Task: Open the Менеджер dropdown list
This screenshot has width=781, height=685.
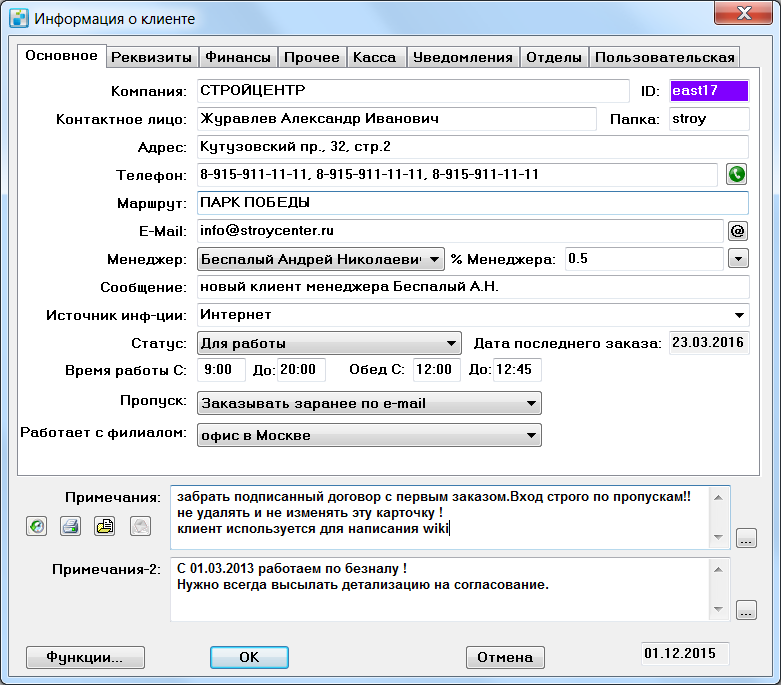Action: (x=321, y=259)
